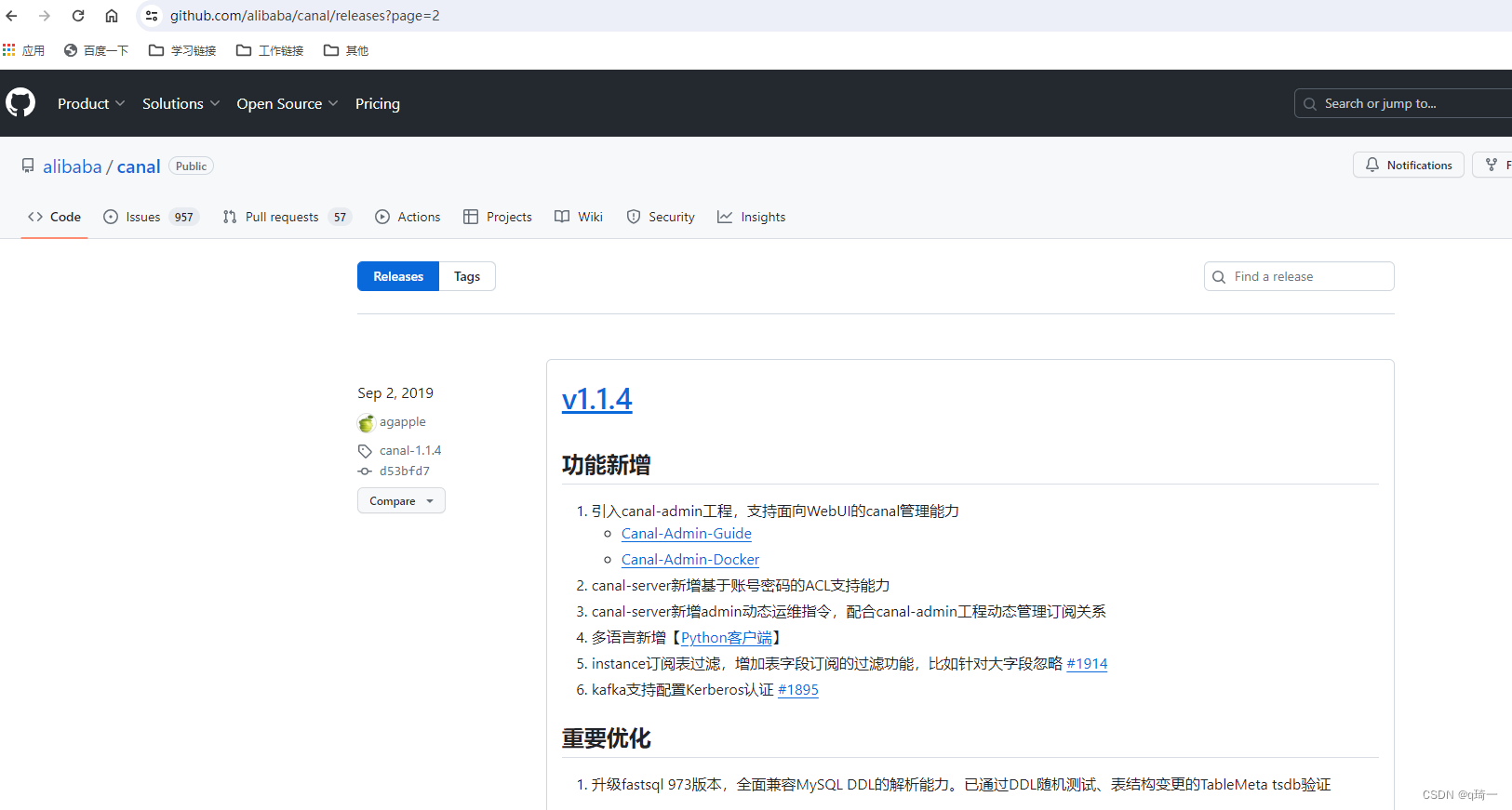1512x810 pixels.
Task: Switch to the Security tab
Action: tap(661, 217)
